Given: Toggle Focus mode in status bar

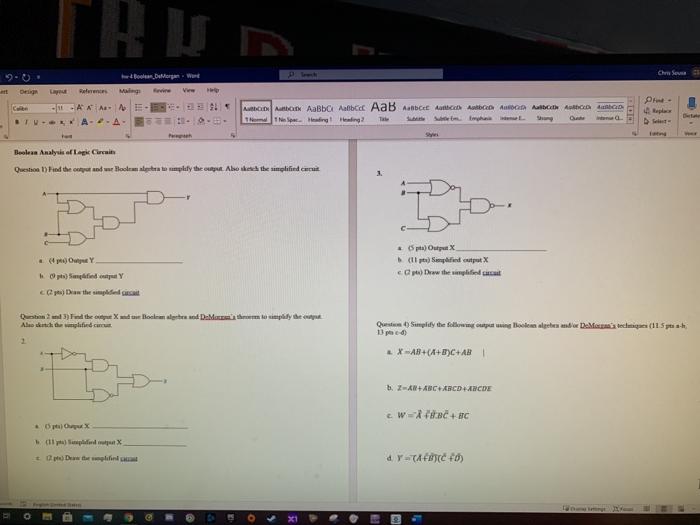Looking at the screenshot, I should click(x=623, y=508).
